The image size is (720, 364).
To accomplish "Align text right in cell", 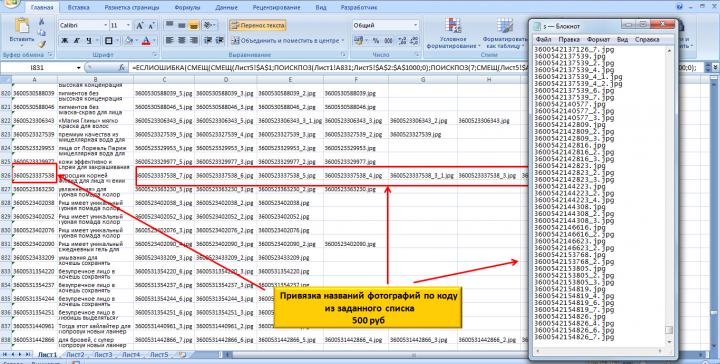I will point(193,40).
